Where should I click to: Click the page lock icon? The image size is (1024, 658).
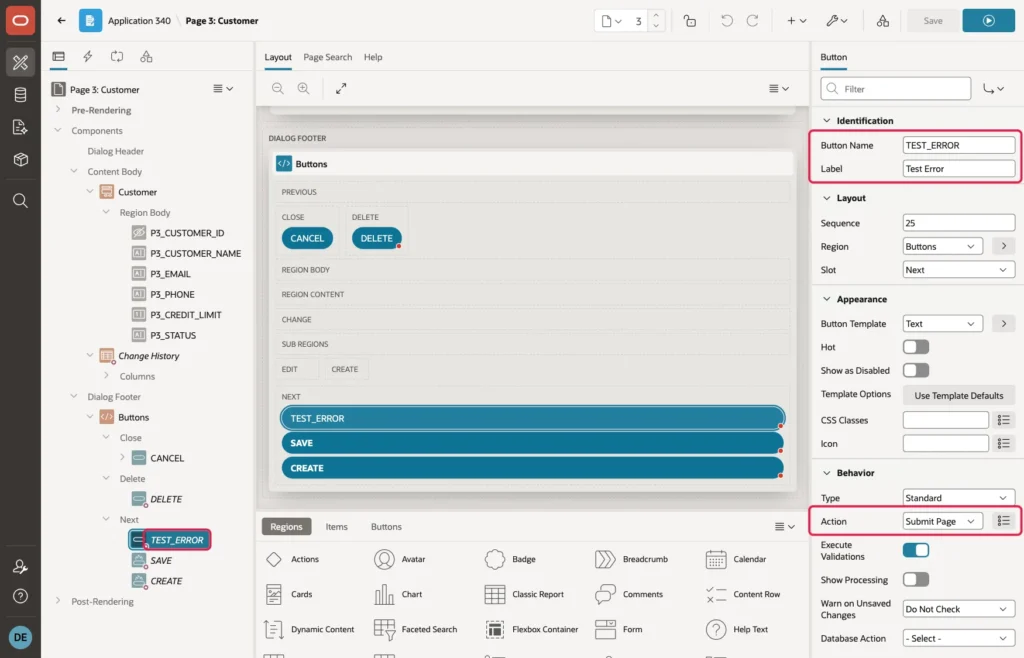pos(690,21)
